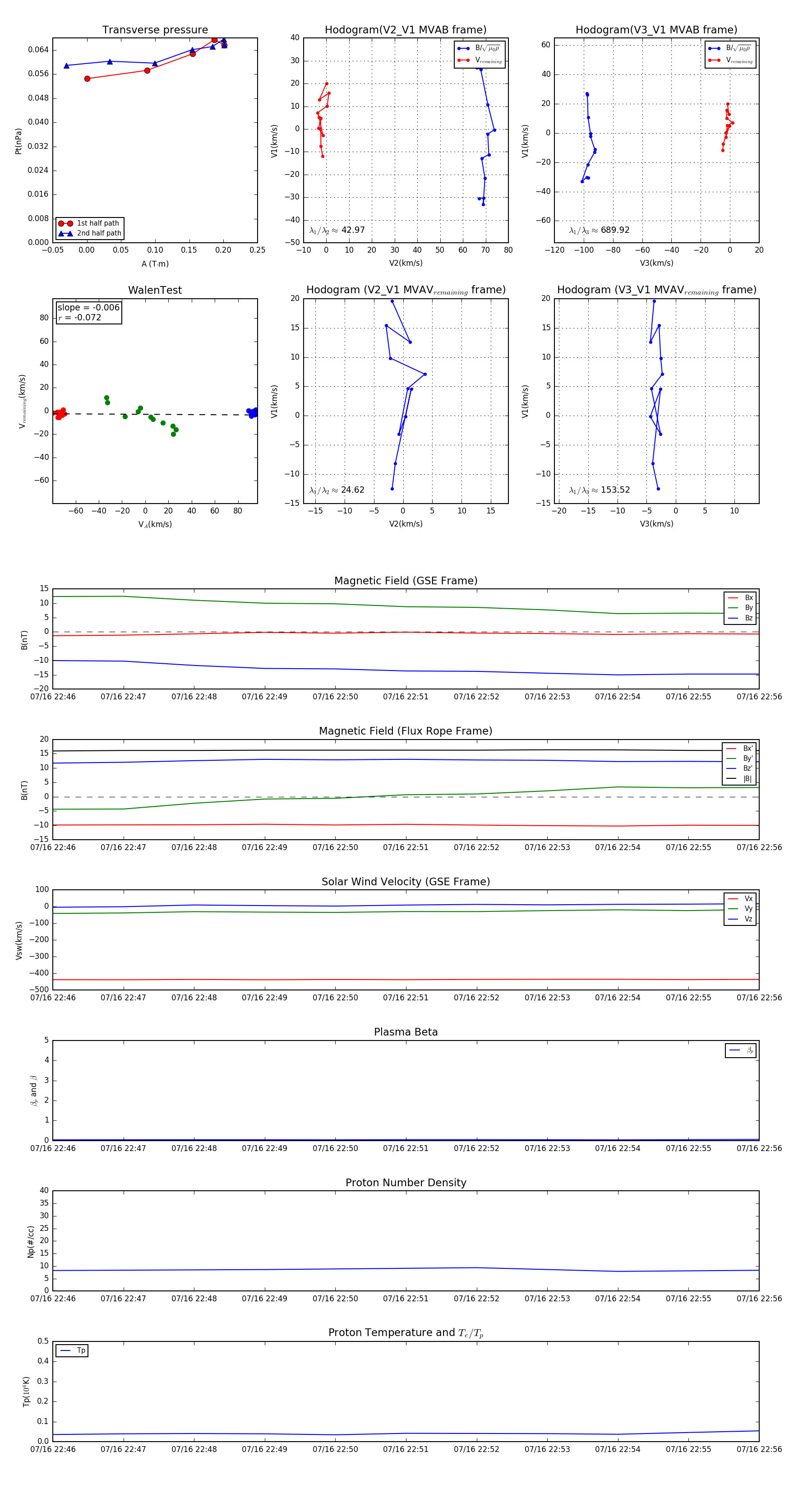Viewport: 812px width, 1489px height.
Task: Click the 'Proton Temperature and Te/Tp' title
Action: (406, 1333)
